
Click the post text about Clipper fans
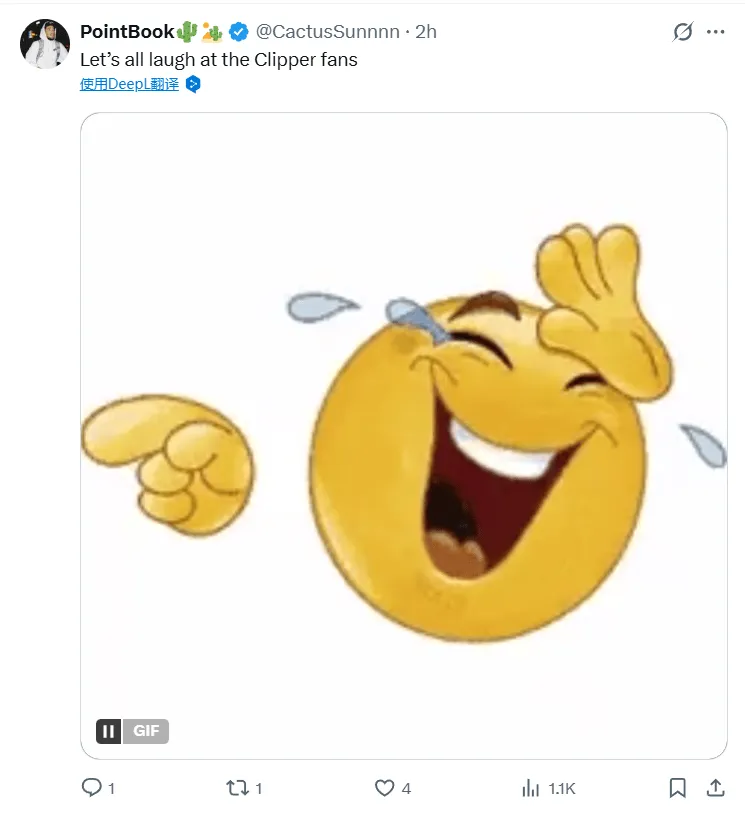[218, 59]
